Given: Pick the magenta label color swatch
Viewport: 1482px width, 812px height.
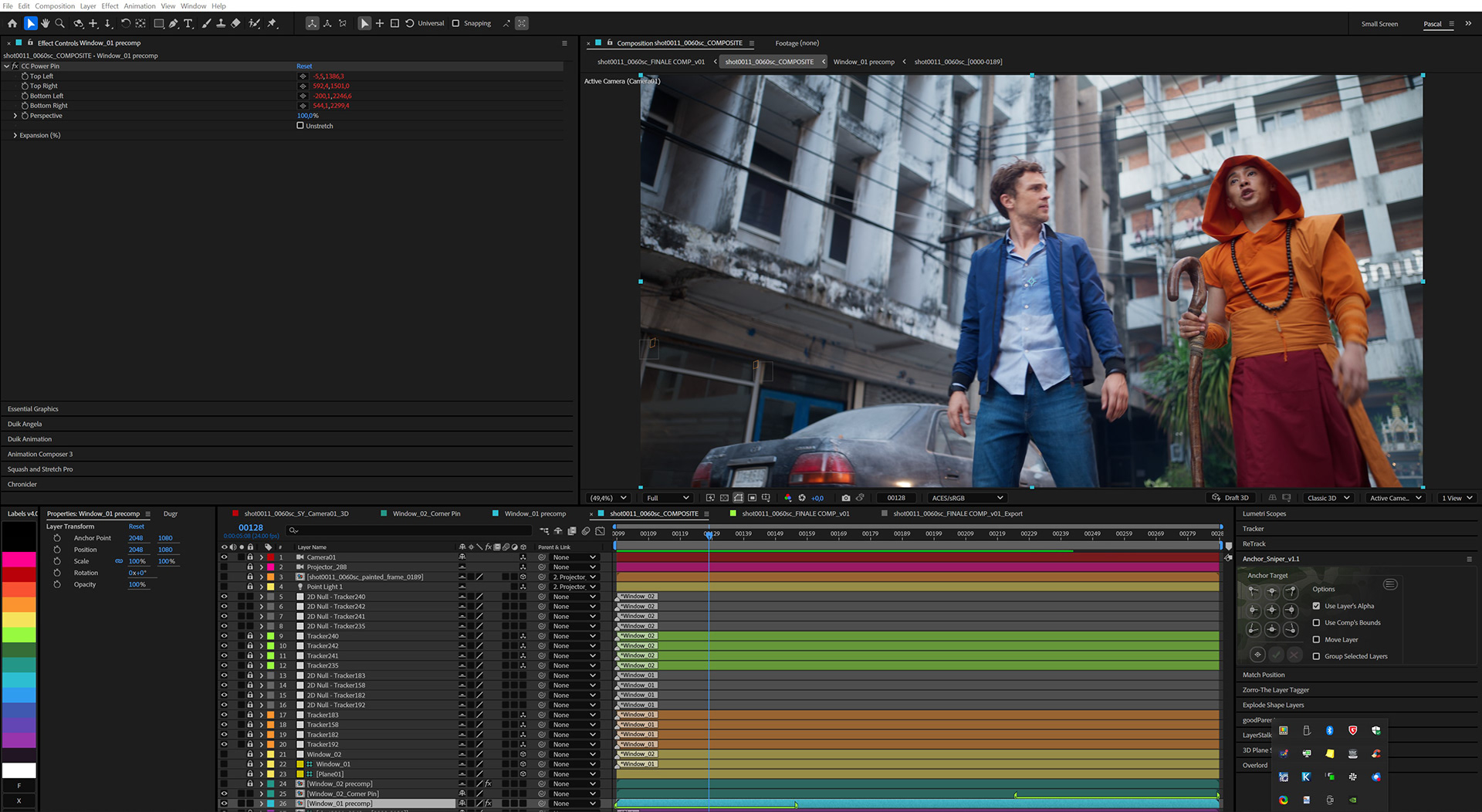Looking at the screenshot, I should 19,560.
